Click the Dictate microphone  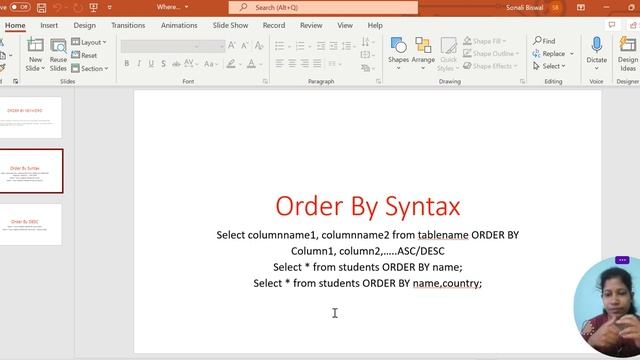pyautogui.click(x=597, y=53)
